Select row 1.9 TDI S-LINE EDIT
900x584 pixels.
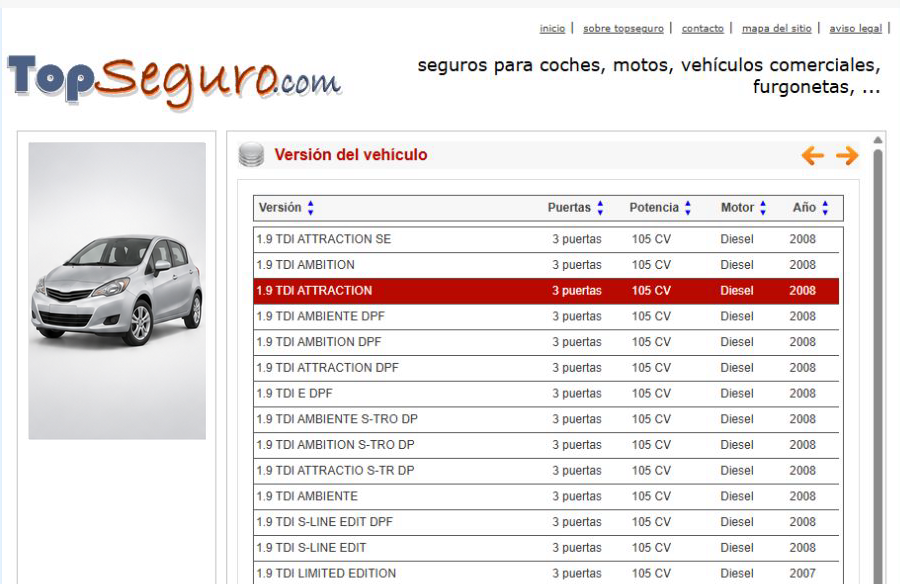coord(546,548)
